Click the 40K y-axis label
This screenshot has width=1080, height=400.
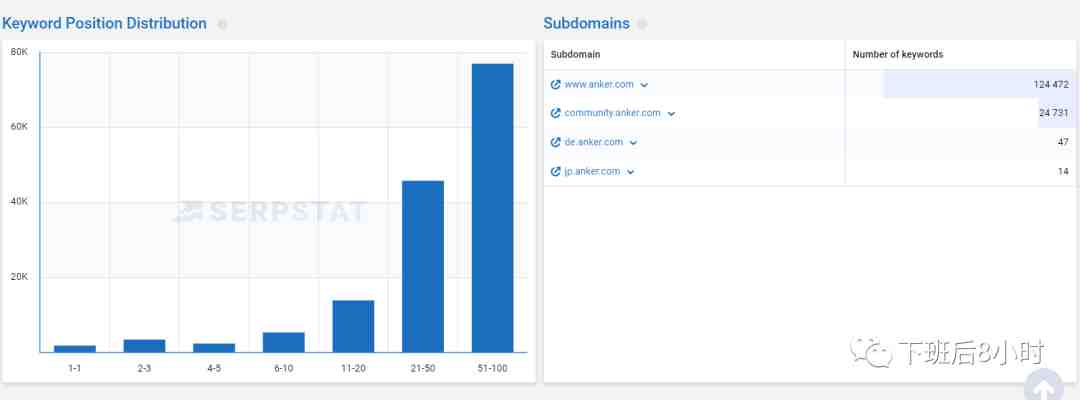coord(19,202)
